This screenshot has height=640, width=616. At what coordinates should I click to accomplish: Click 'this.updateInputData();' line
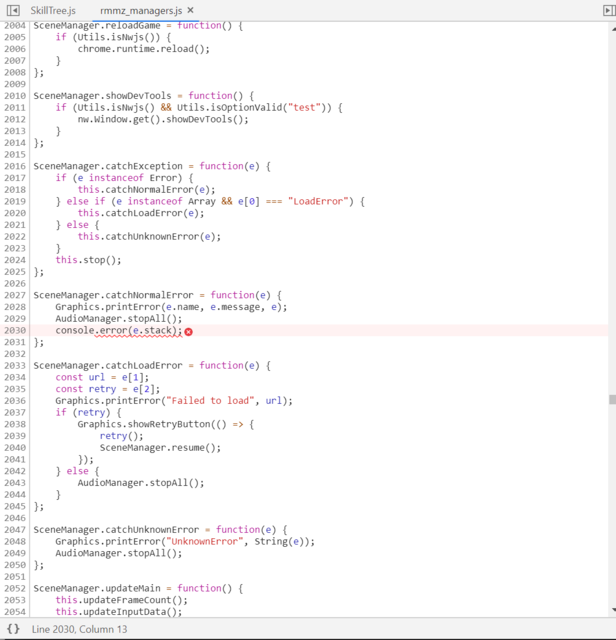119,612
